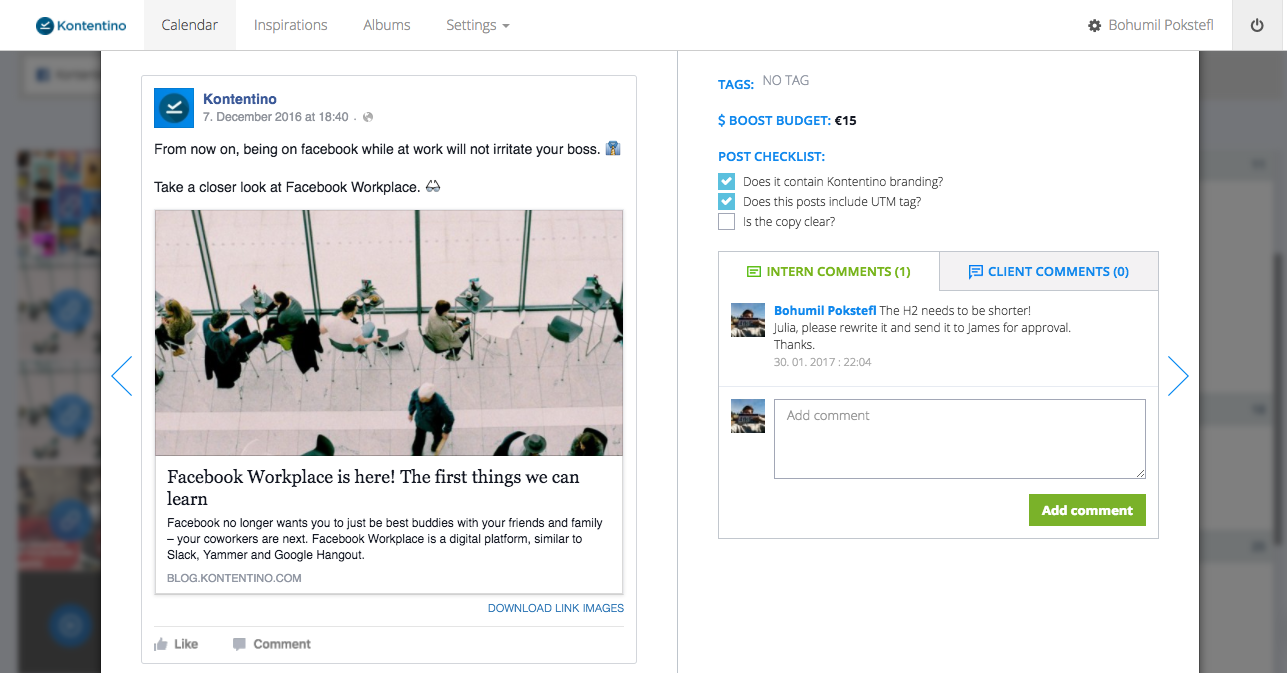Go to the Inspirations tab
Screen dimensions: 1287x673
coord(290,25)
